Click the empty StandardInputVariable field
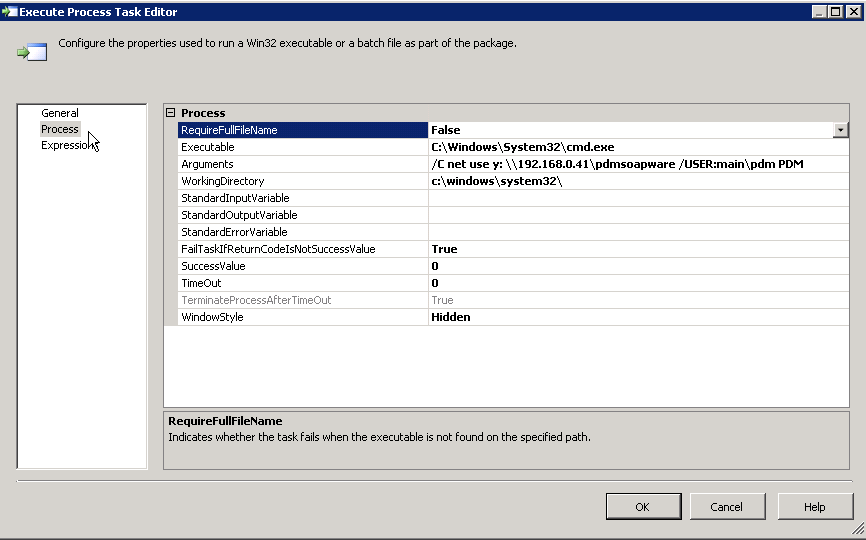The height and width of the screenshot is (540, 866). [x=636, y=198]
